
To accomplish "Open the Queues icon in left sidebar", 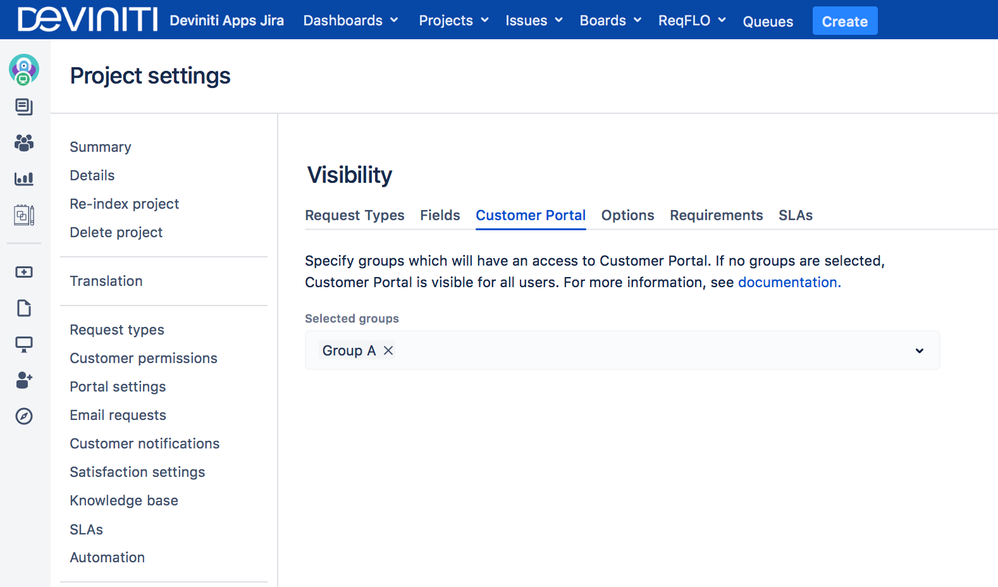I will tap(24, 107).
